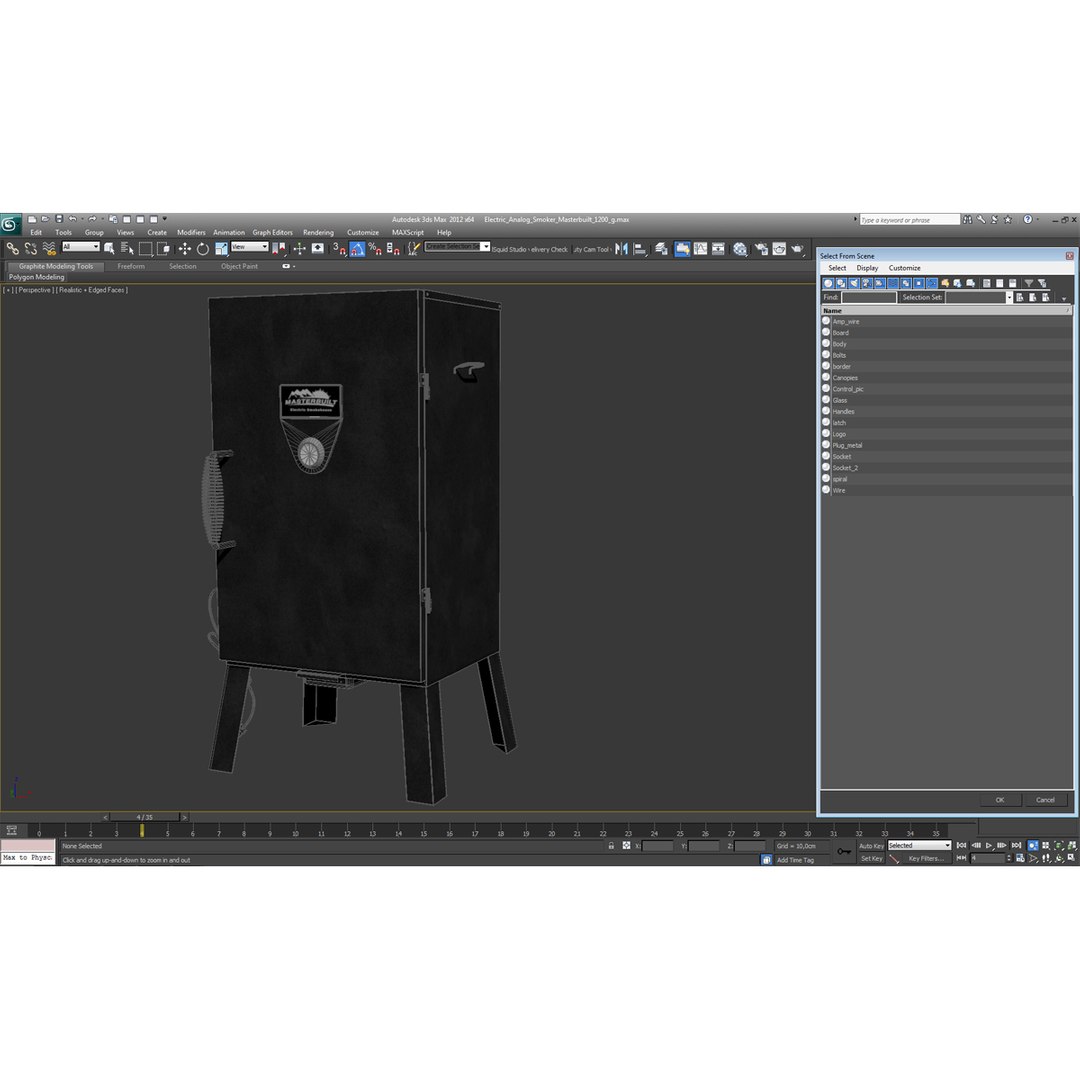
Task: Activate the Select and Link tool
Action: (x=12, y=249)
